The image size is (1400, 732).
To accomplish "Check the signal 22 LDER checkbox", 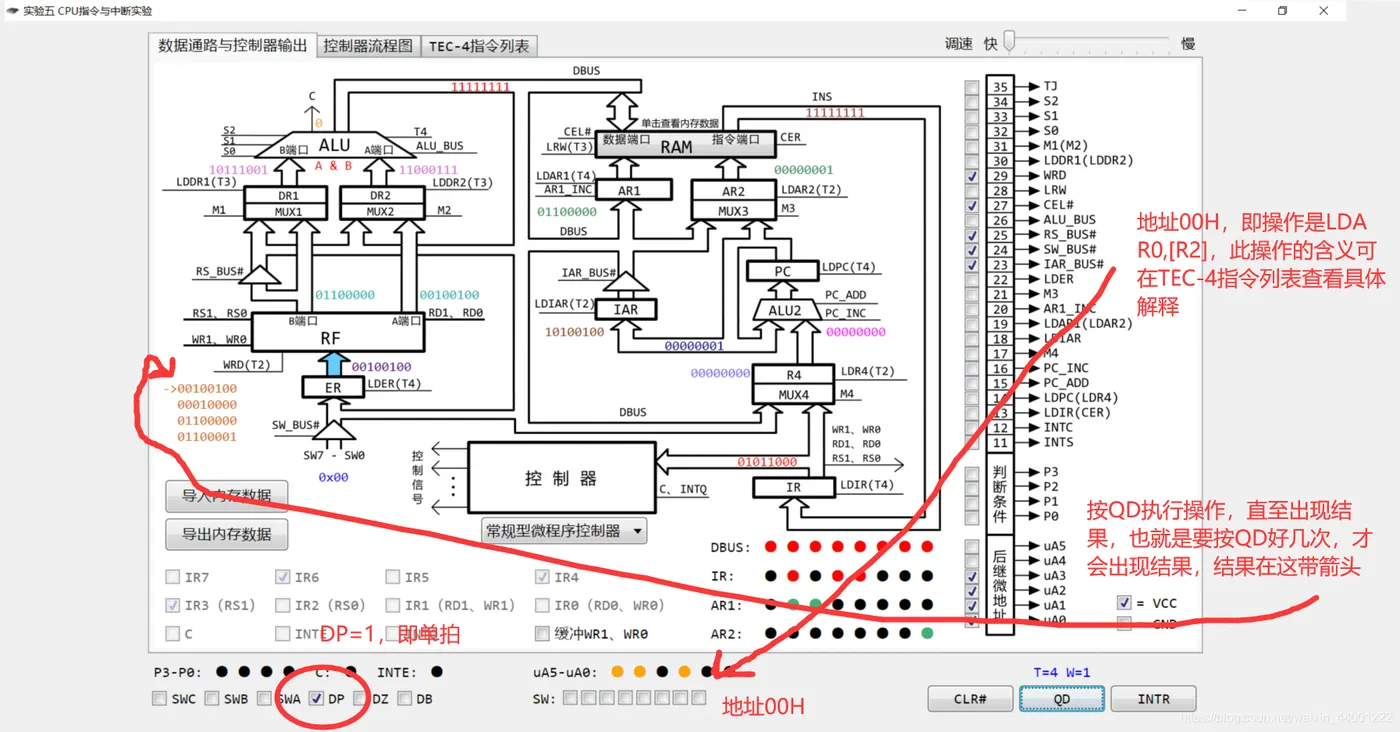I will (972, 279).
